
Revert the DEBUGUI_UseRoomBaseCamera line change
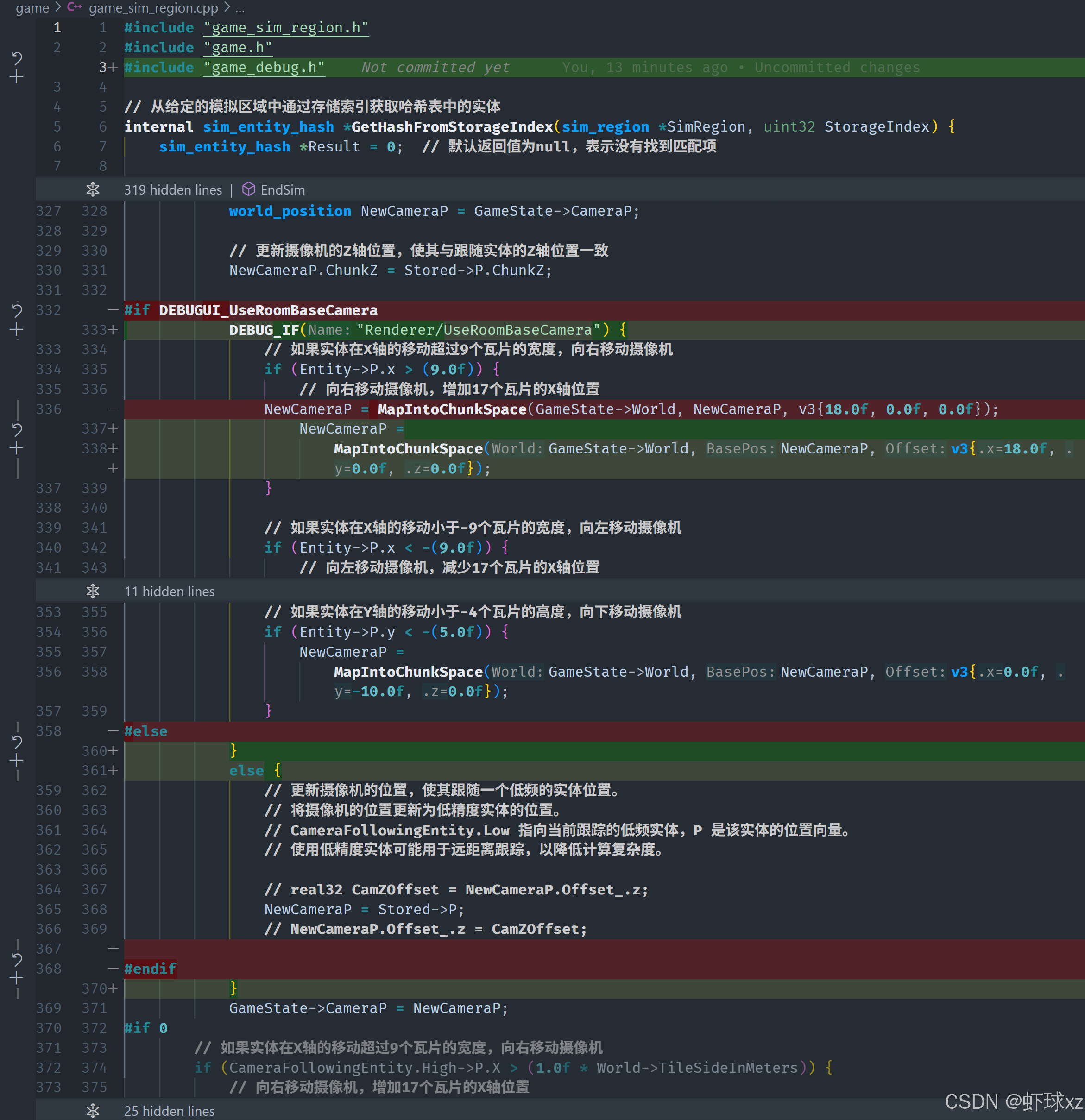pyautogui.click(x=17, y=310)
